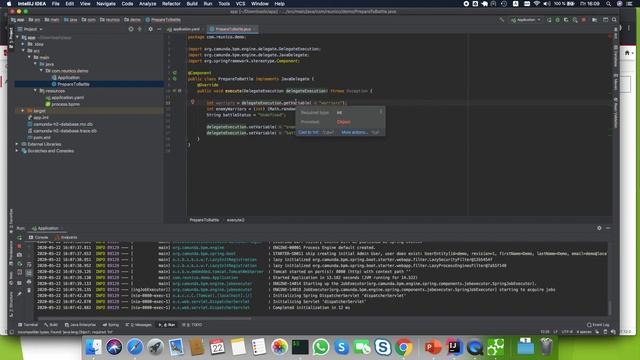Open IntelliJ IDEA from the Dock
The height and width of the screenshot is (360, 640).
click(x=454, y=347)
